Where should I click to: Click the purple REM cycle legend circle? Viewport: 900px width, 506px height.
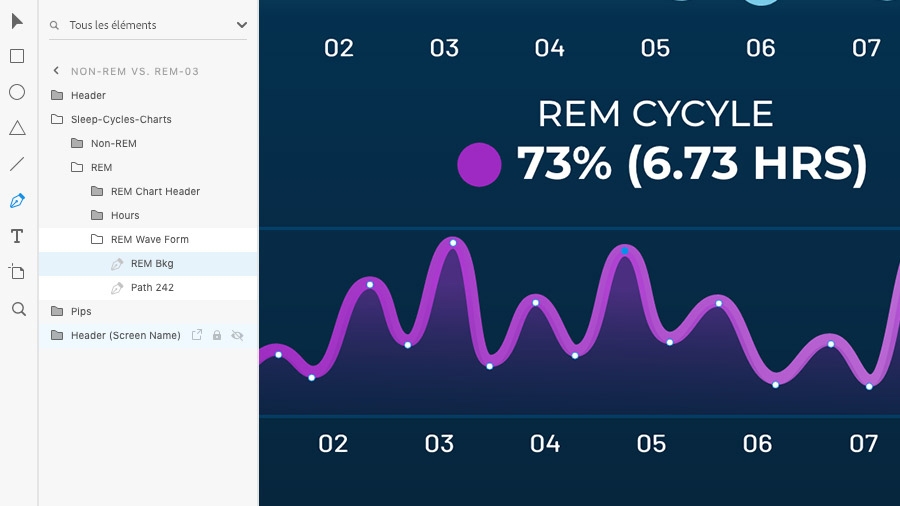tap(479, 165)
